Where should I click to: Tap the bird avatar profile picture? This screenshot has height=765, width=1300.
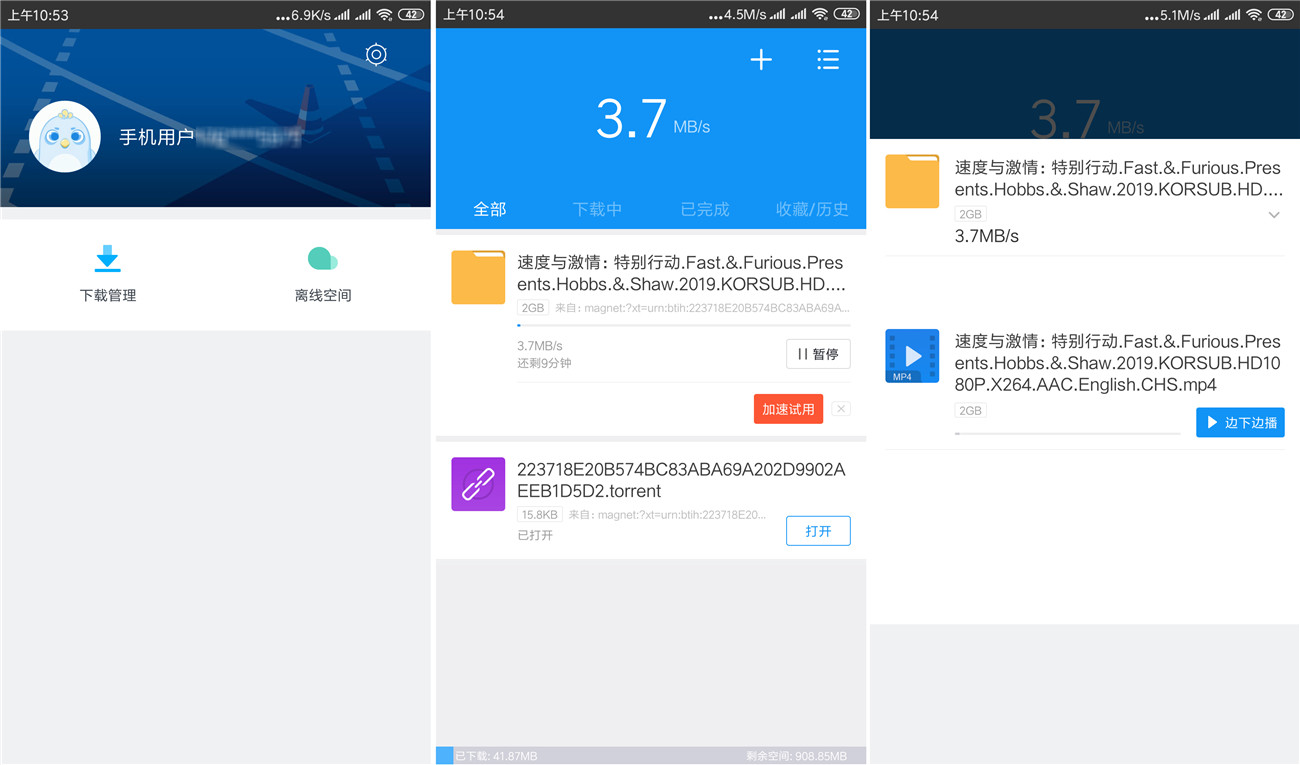[x=65, y=137]
